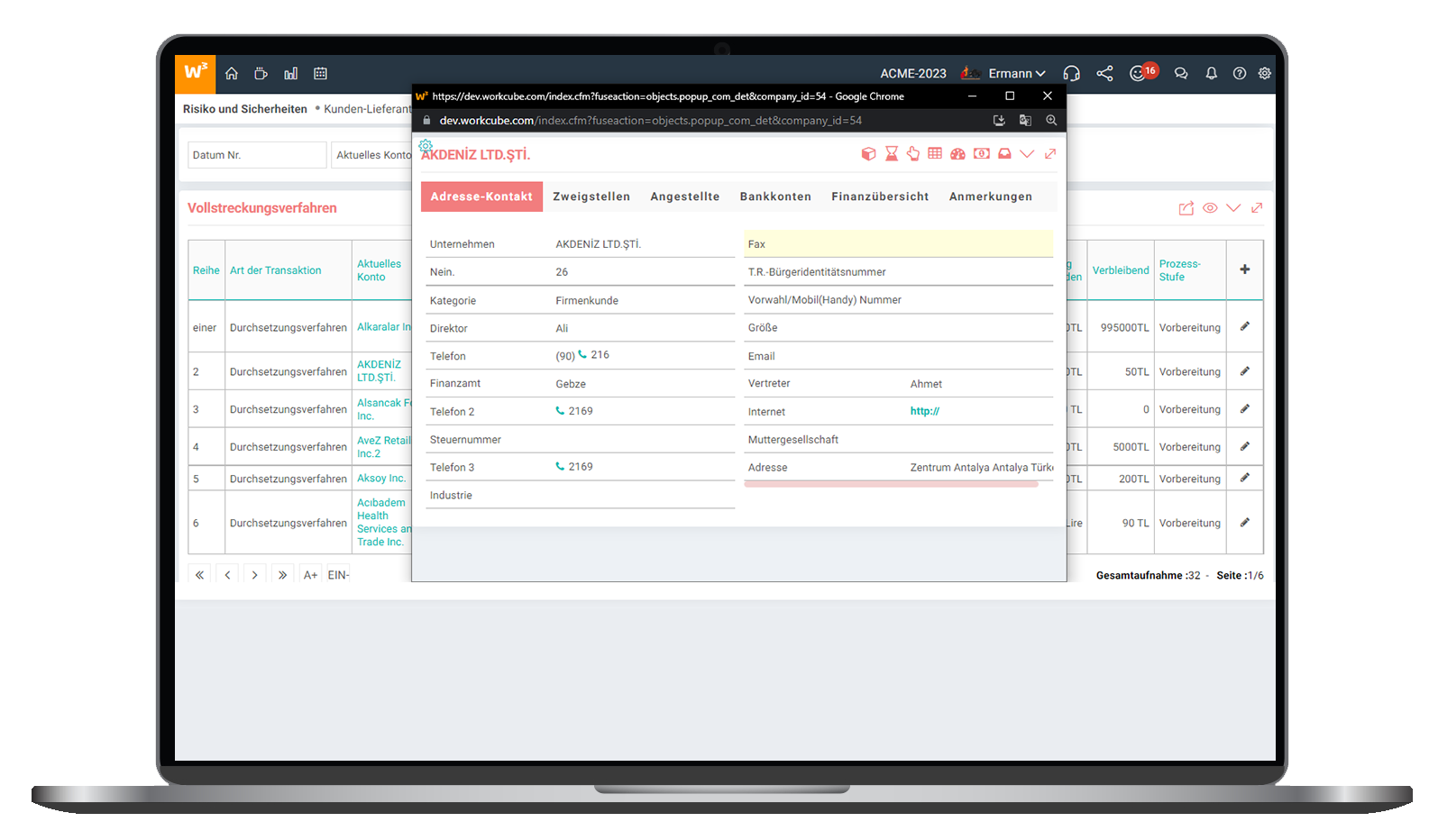Open the coffee cup icon in top bar
Screen dimensions: 1438x840
click(261, 74)
